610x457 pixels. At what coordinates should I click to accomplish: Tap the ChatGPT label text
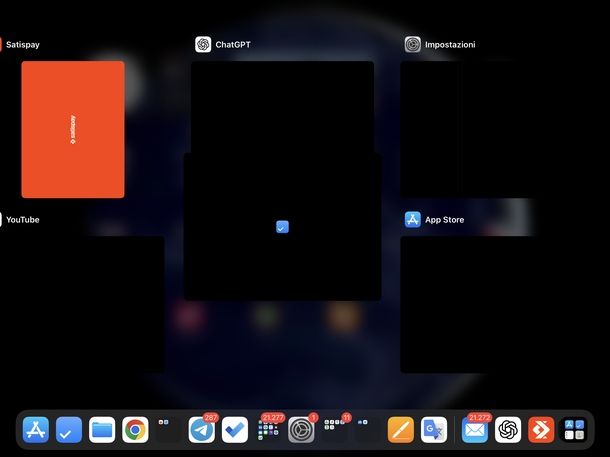233,45
